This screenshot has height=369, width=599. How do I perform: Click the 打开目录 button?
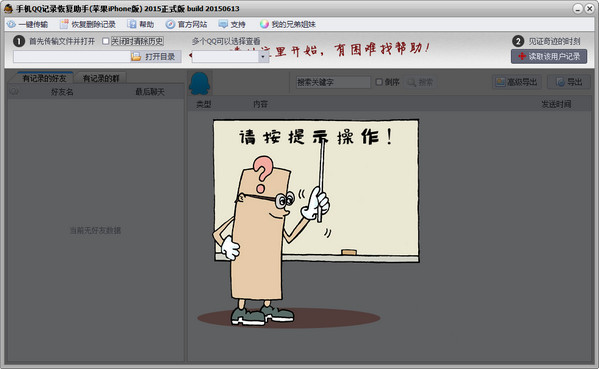click(155, 57)
